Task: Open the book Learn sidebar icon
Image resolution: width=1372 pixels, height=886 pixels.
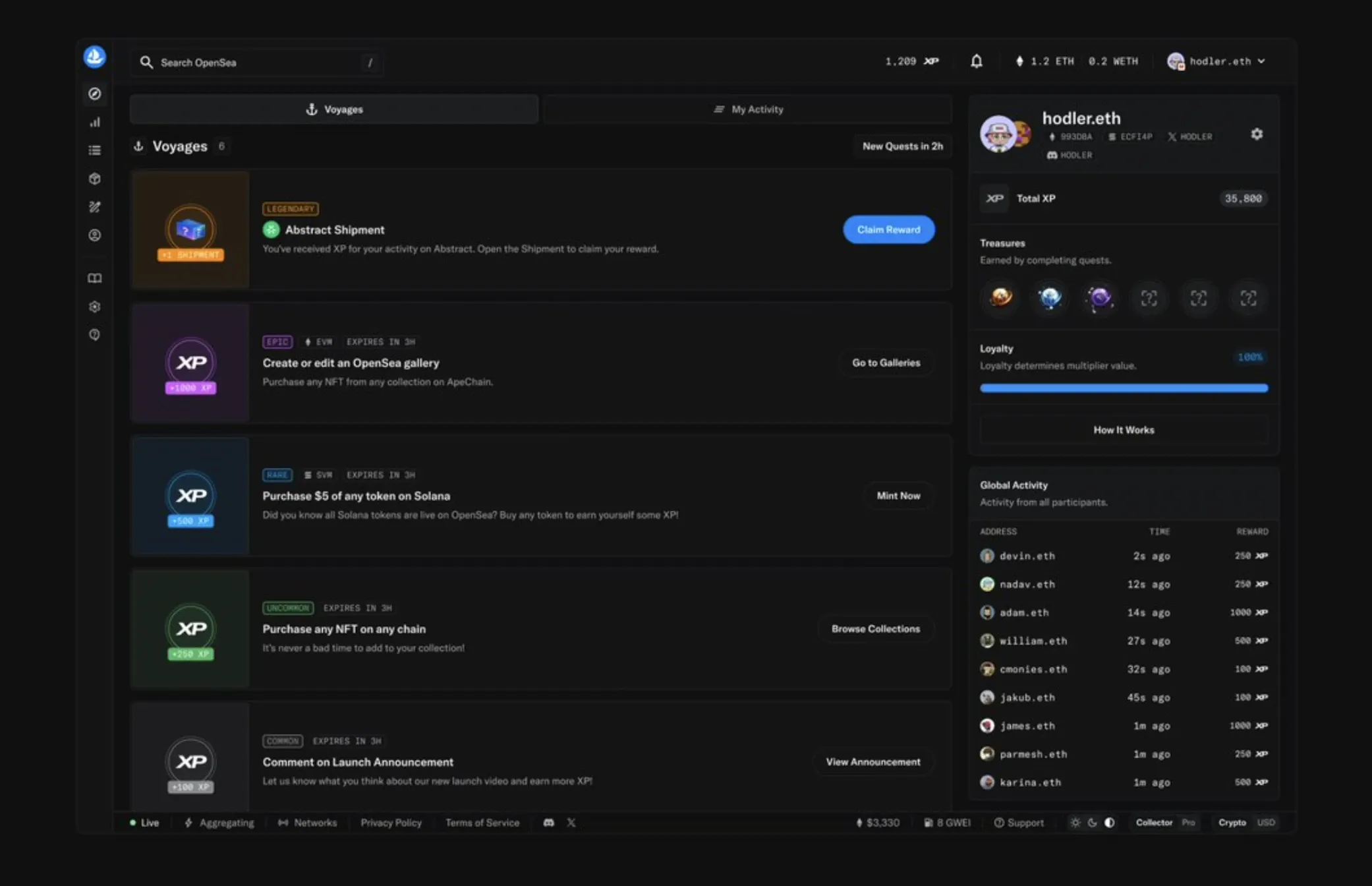Action: tap(95, 278)
